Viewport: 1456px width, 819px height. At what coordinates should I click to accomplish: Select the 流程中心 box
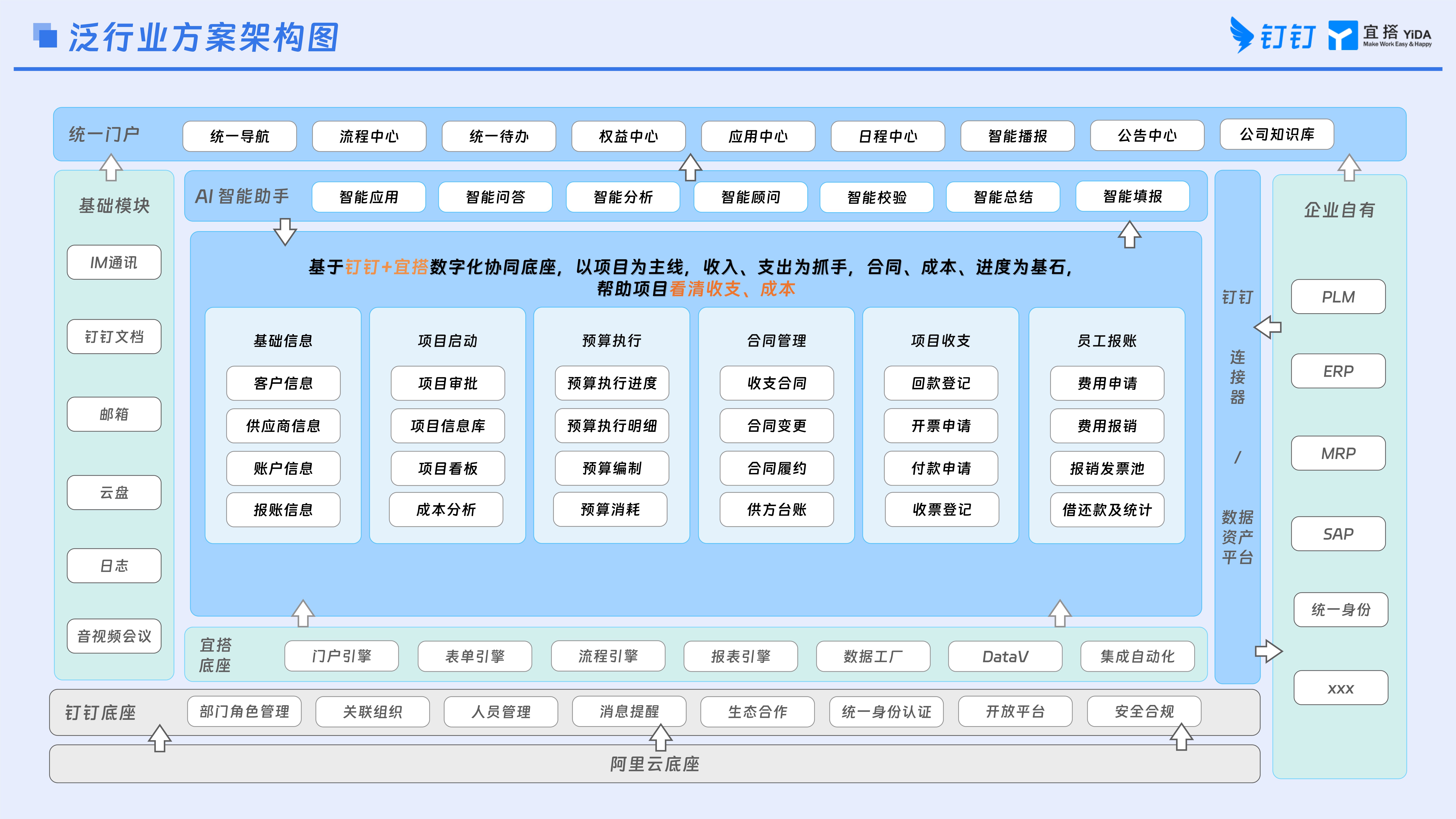pos(369,136)
